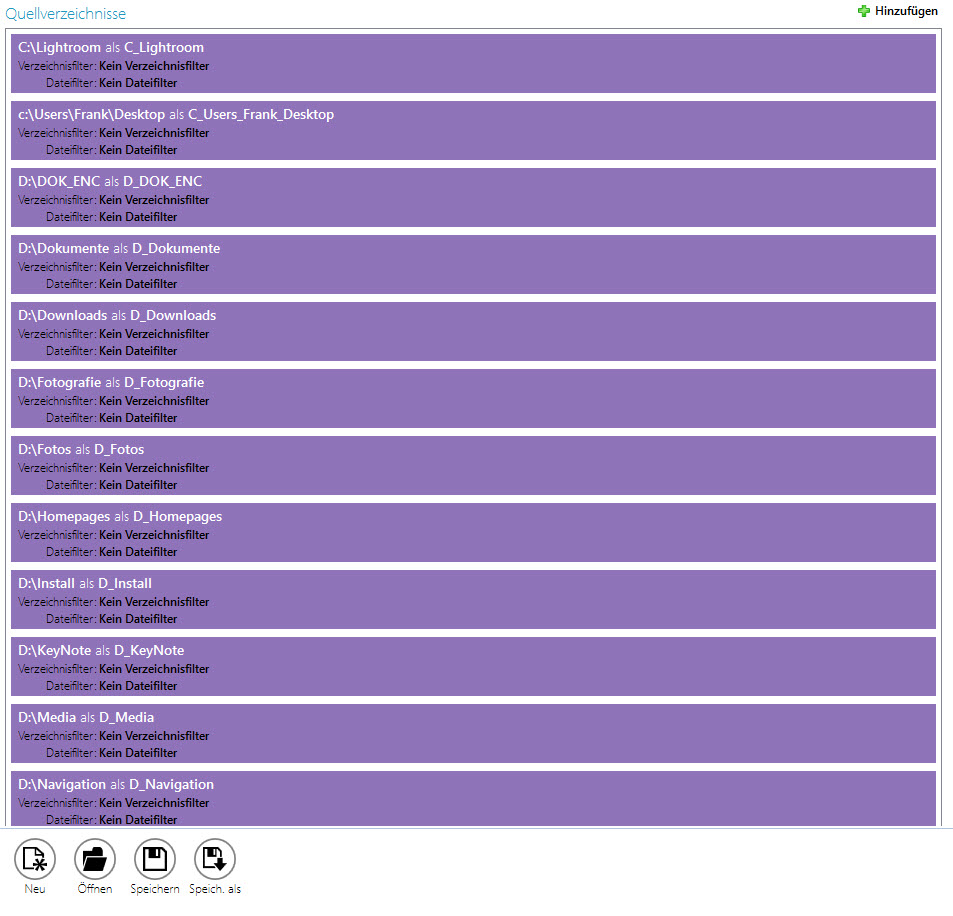Image resolution: width=953 pixels, height=916 pixels.
Task: Click the Neu (new file) icon
Action: tap(35, 859)
